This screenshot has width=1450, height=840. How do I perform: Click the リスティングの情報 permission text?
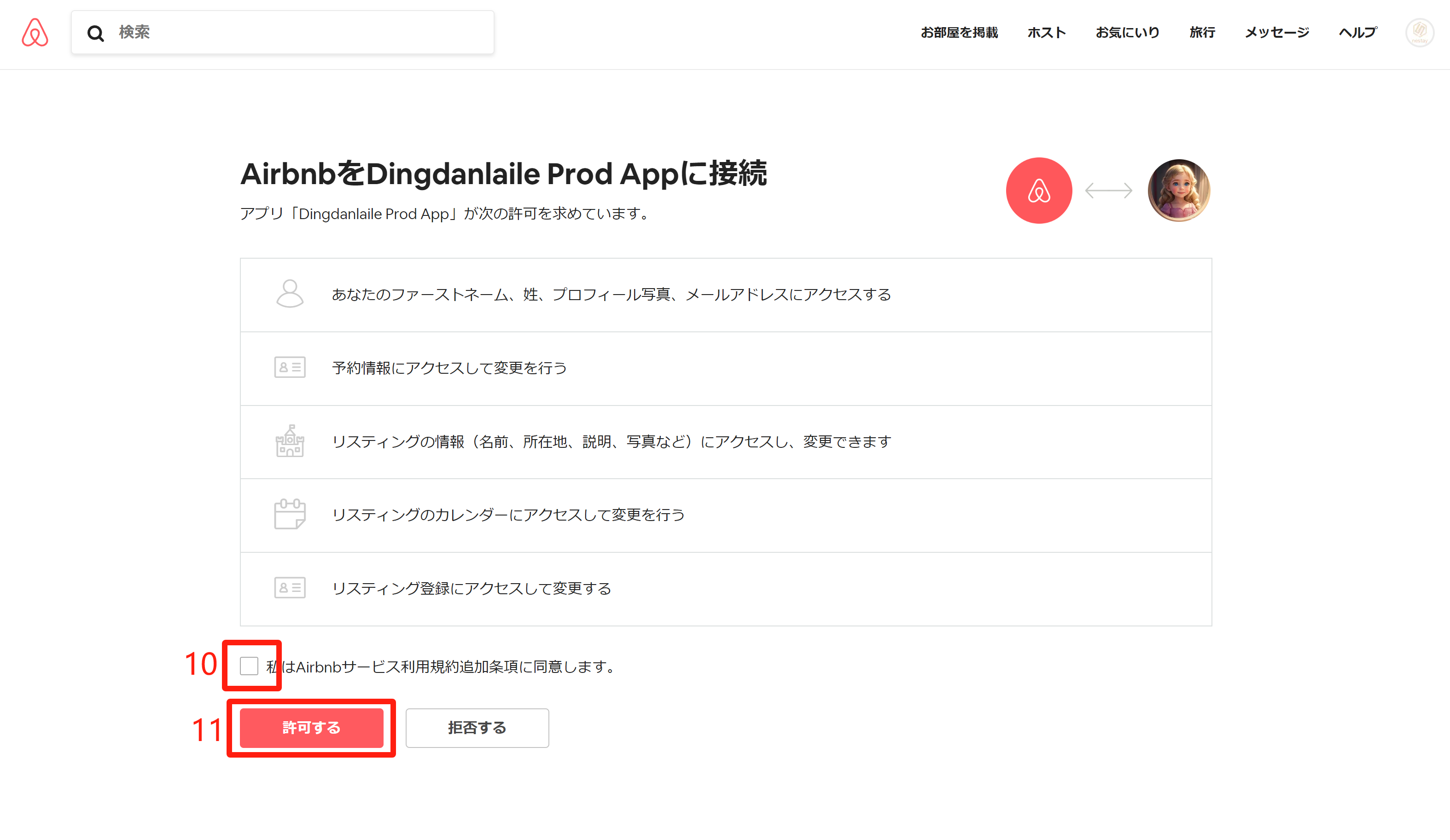point(611,441)
